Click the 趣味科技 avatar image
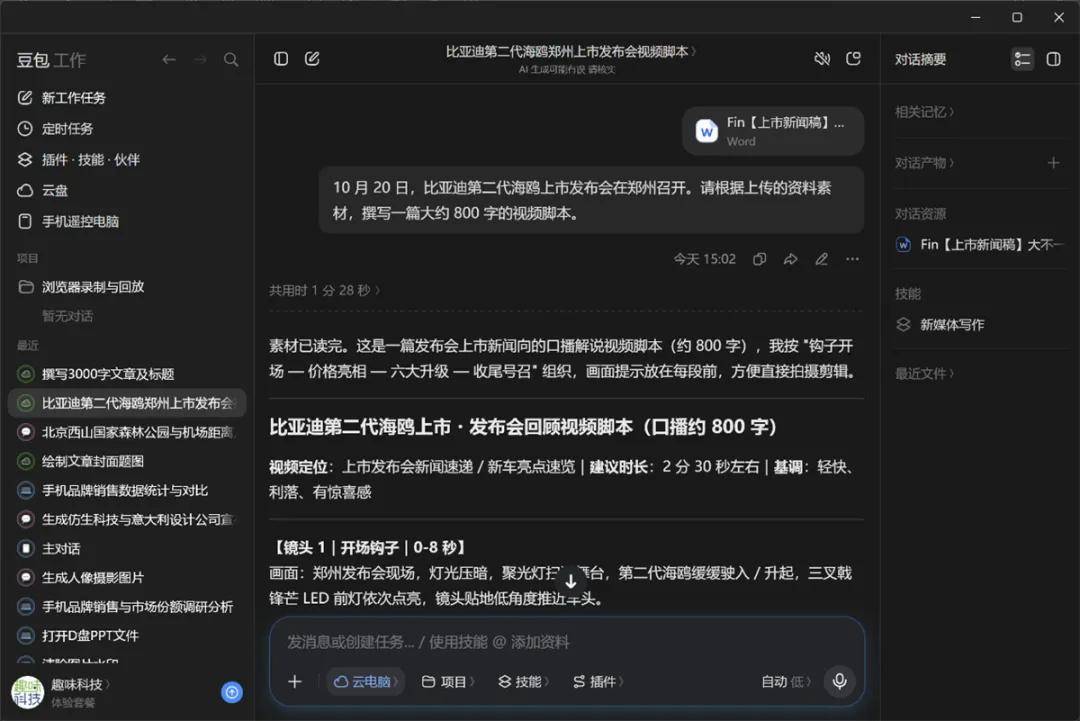This screenshot has width=1080, height=721. pos(27,692)
